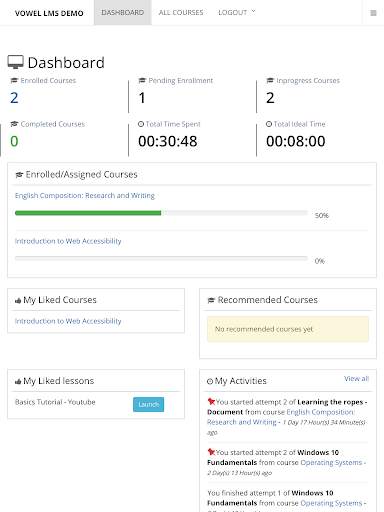Open Introduction to Web Accessibility in Enrolled Courses
Image resolution: width=384 pixels, height=512 pixels.
tap(68, 241)
